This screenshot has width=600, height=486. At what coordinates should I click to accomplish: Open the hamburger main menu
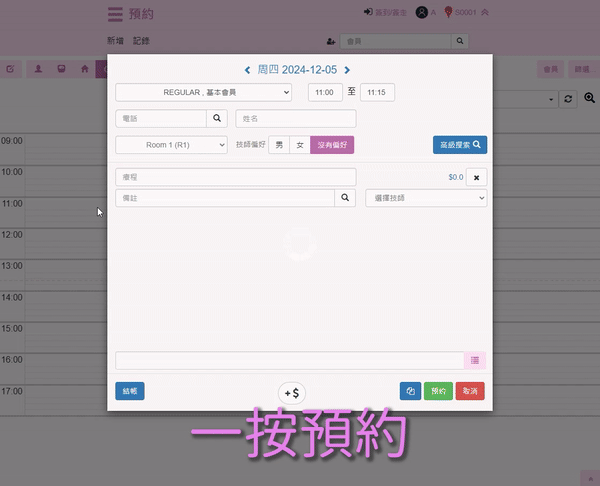click(x=115, y=14)
